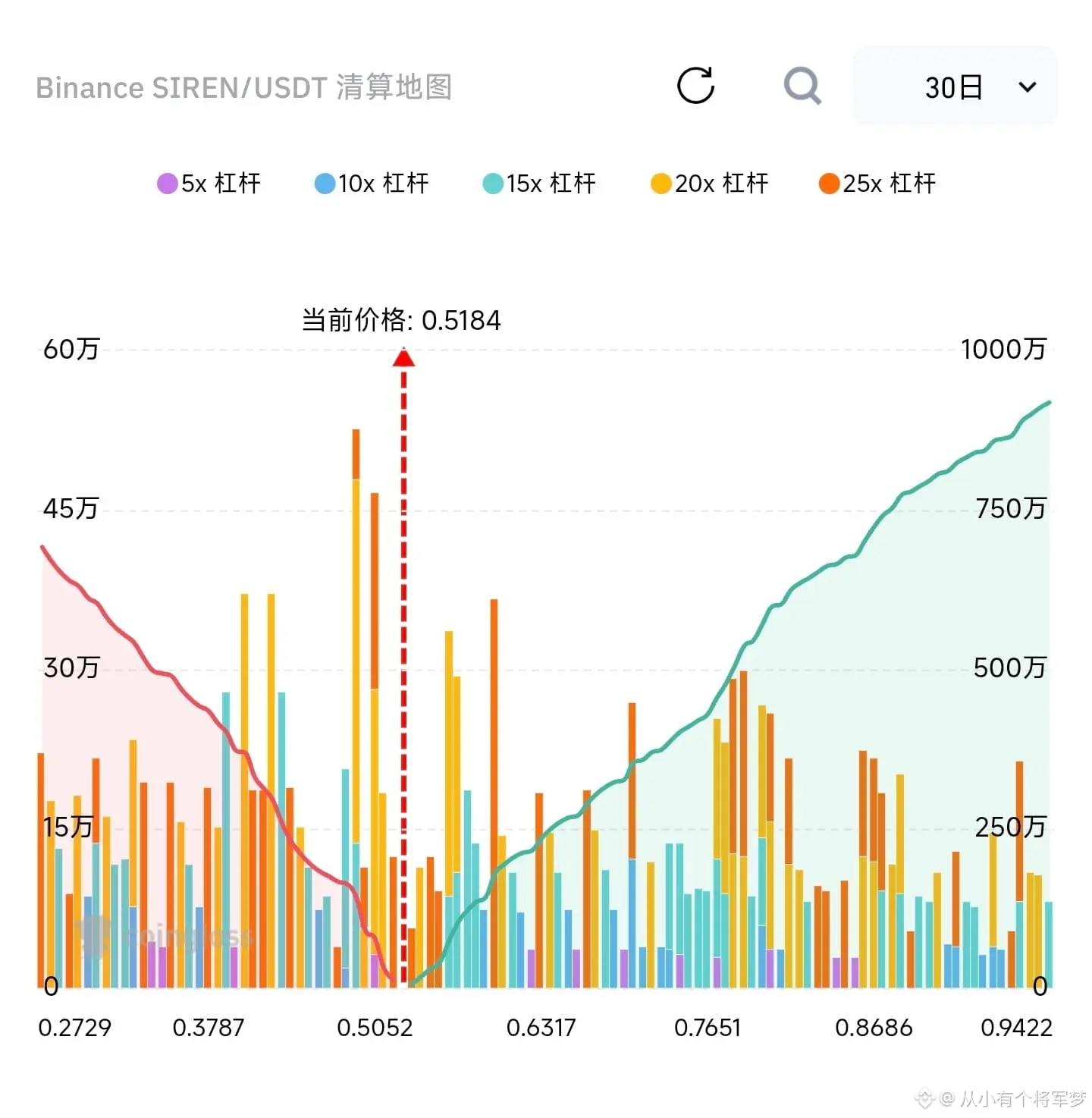The image size is (1092, 1118).
Task: Click the 0.7651 x-axis label
Action: [x=708, y=1028]
